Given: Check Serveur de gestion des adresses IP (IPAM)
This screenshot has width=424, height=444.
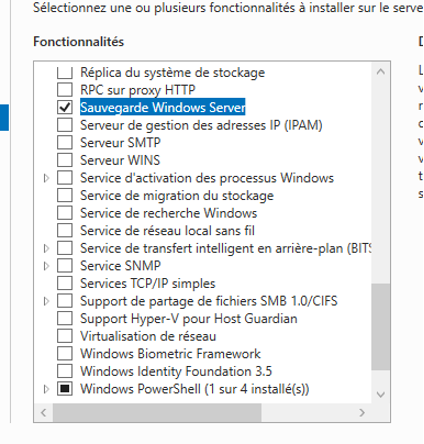Looking at the screenshot, I should click(65, 125).
